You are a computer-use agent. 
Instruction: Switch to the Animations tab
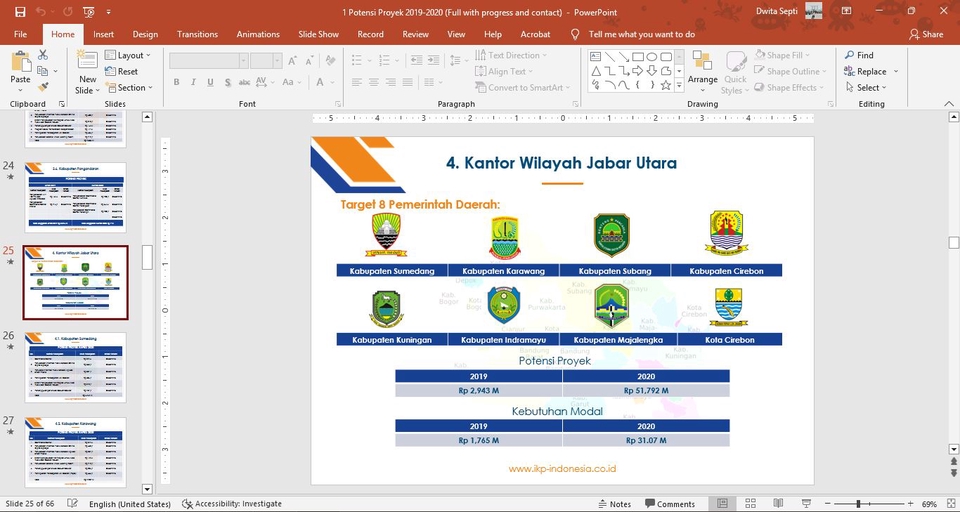pyautogui.click(x=258, y=34)
